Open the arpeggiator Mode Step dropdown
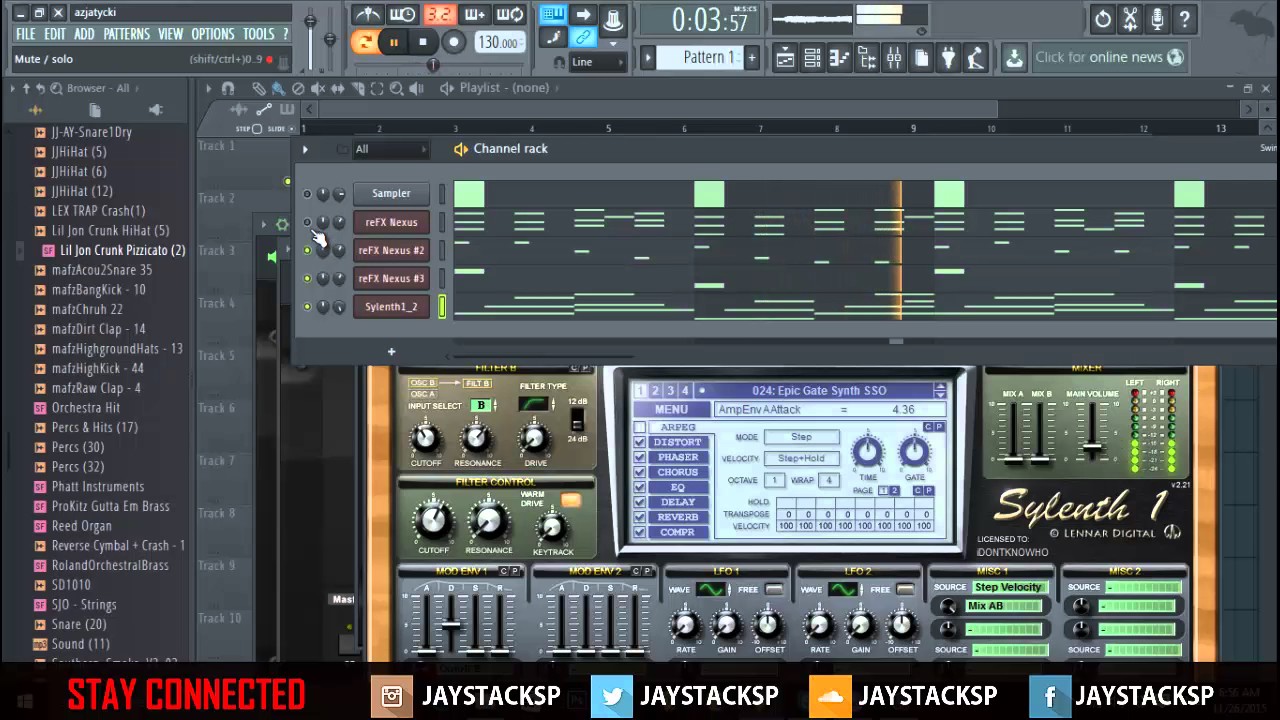The width and height of the screenshot is (1280, 720). coord(801,437)
